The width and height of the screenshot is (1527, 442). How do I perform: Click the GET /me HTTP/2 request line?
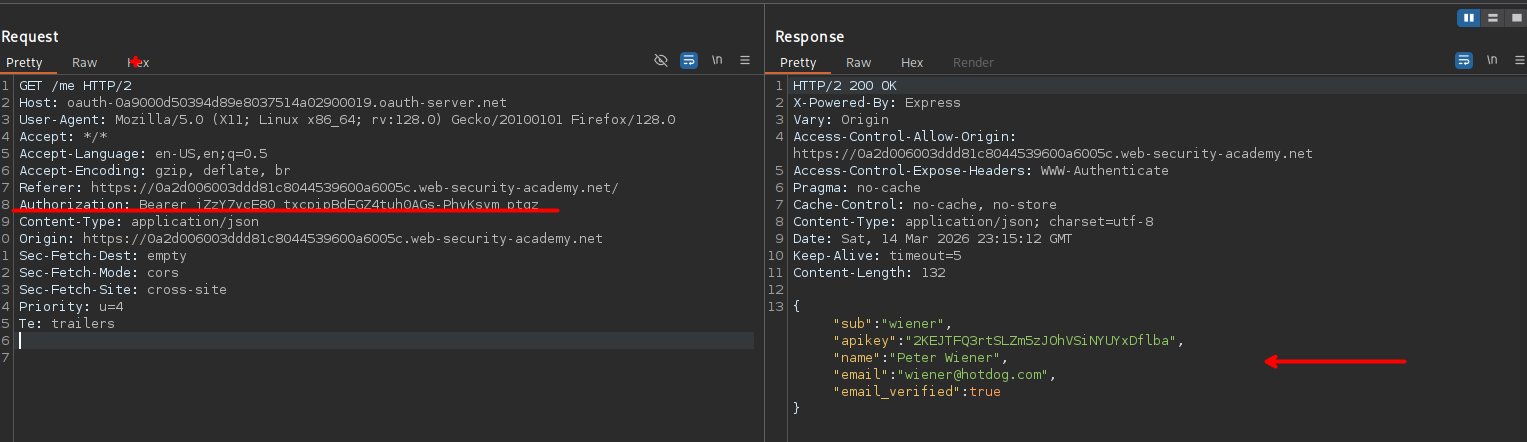click(71, 85)
